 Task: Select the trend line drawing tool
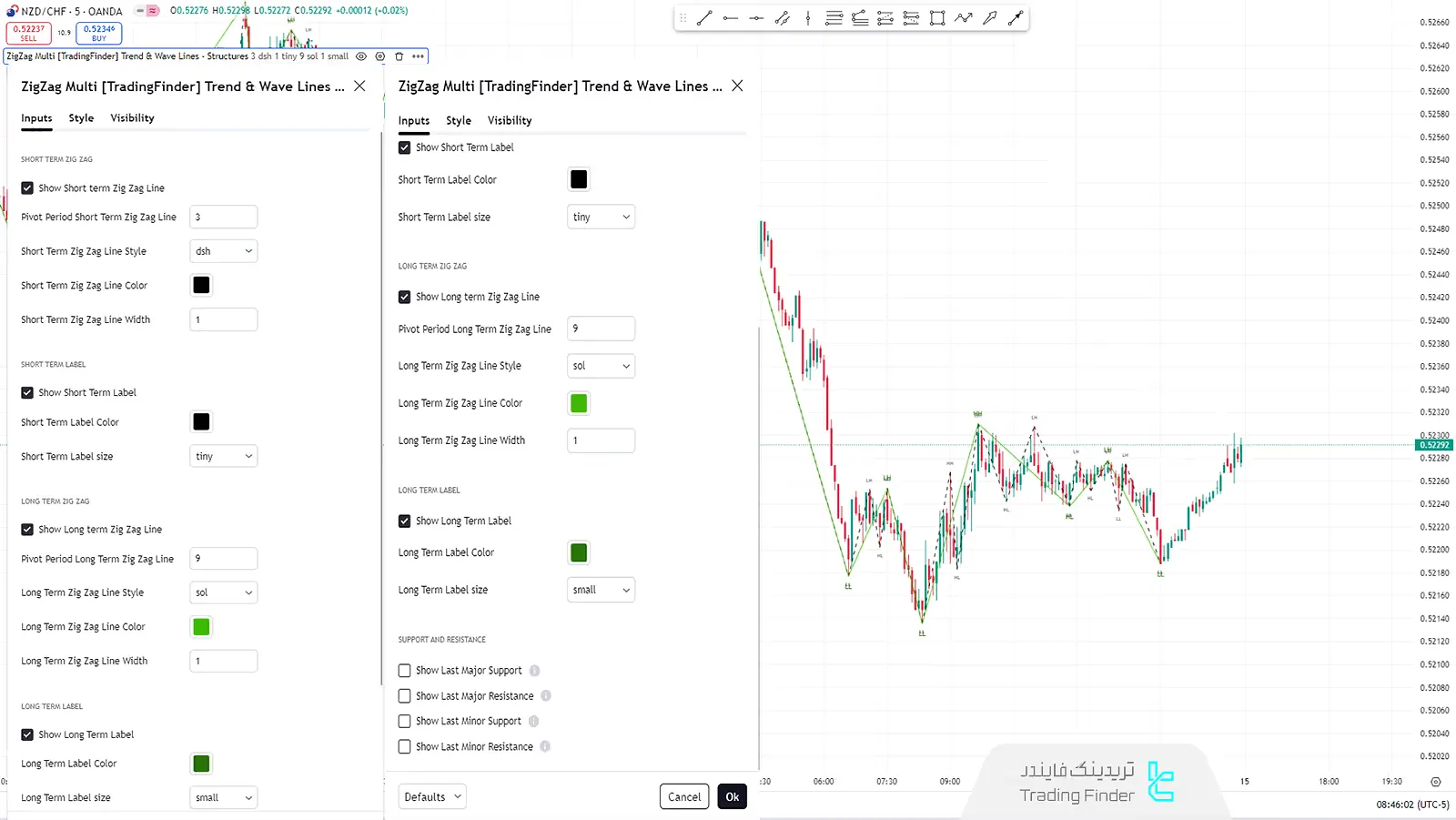click(x=703, y=18)
